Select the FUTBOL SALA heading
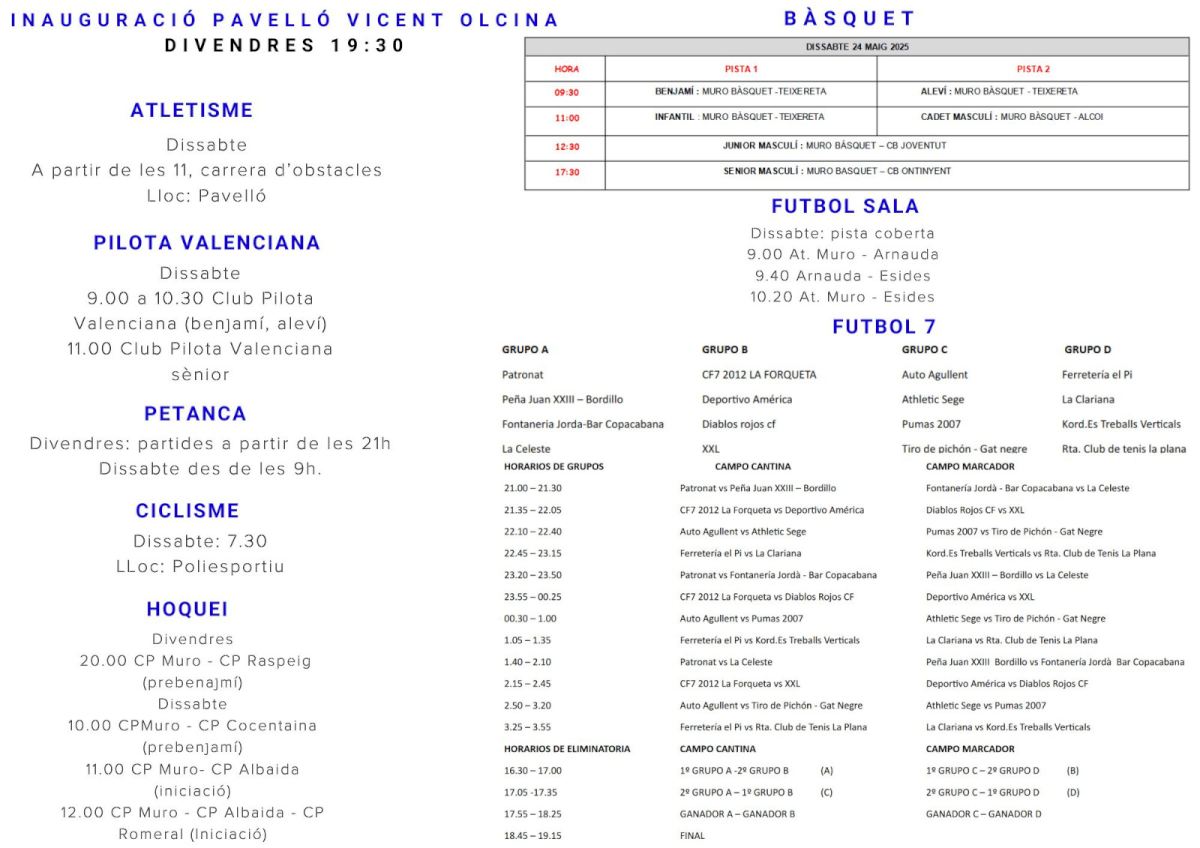 point(845,207)
